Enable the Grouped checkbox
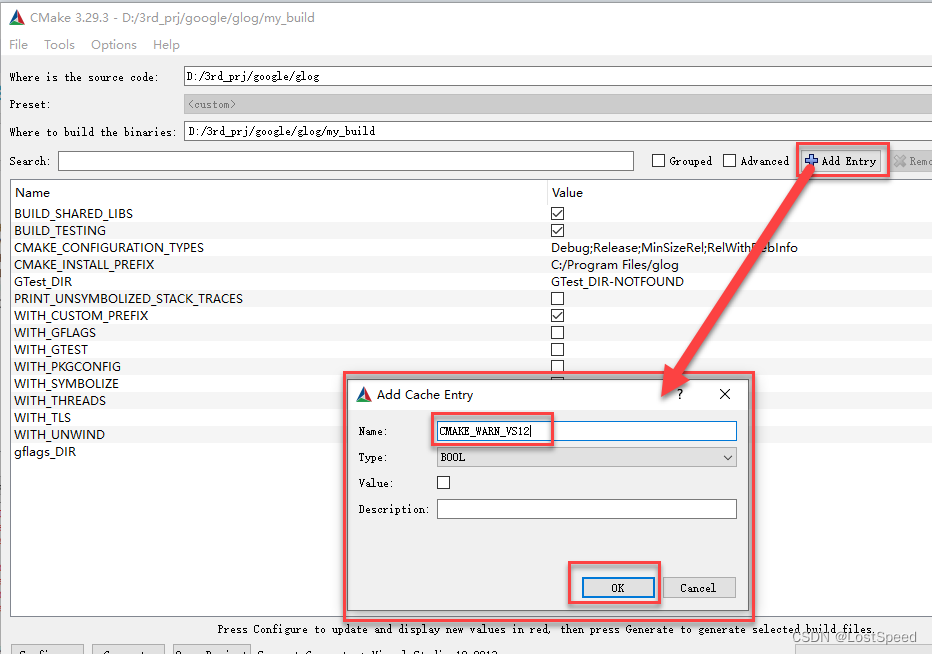The image size is (932, 654). pos(658,161)
